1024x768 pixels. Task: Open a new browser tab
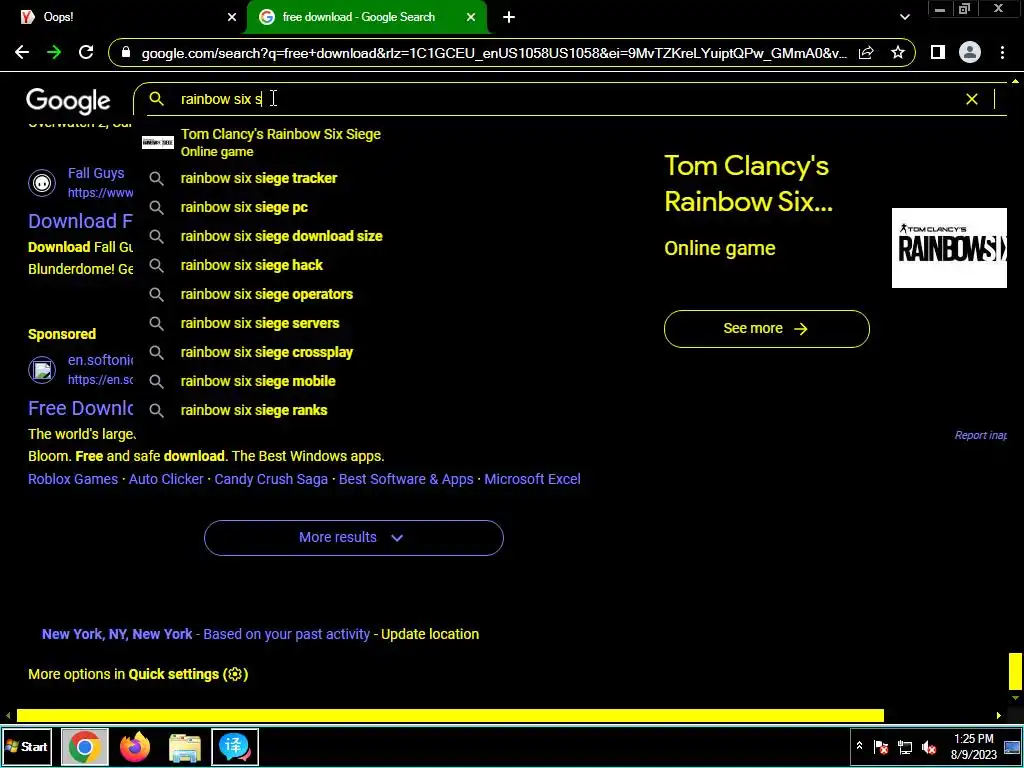click(509, 18)
